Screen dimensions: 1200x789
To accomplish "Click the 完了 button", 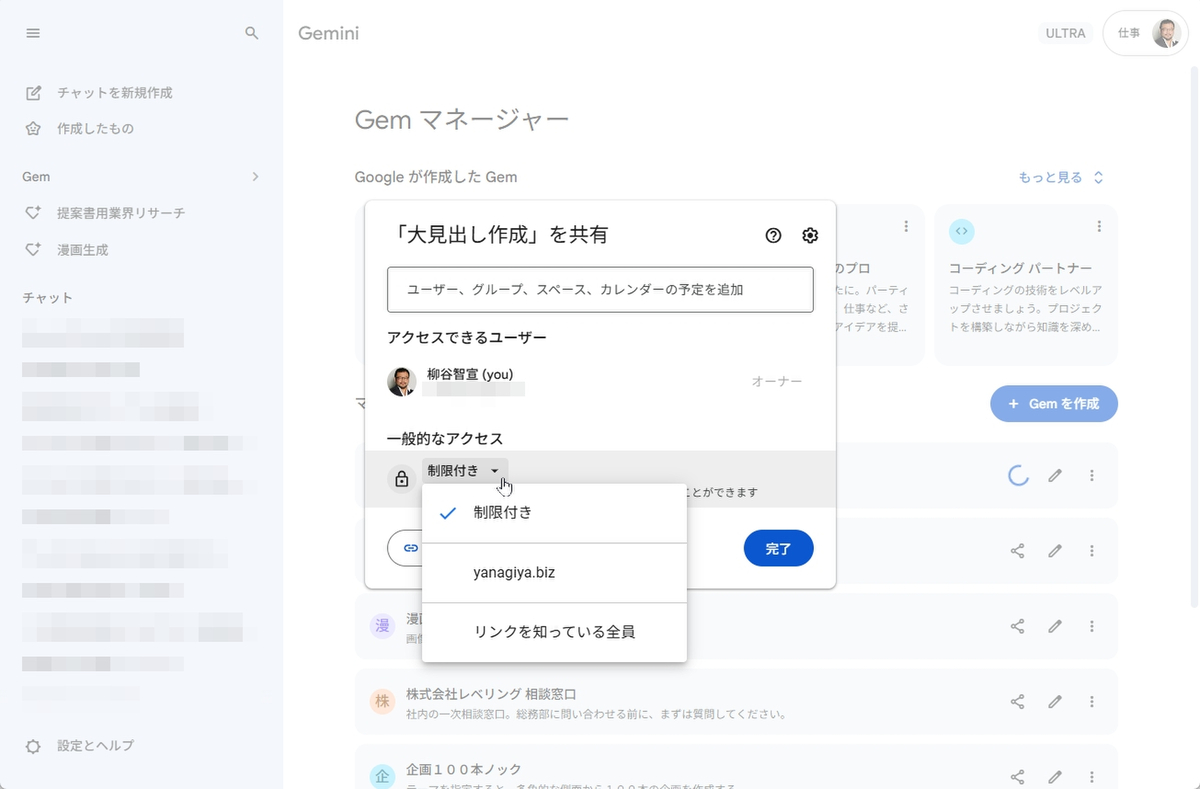I will pyautogui.click(x=778, y=548).
